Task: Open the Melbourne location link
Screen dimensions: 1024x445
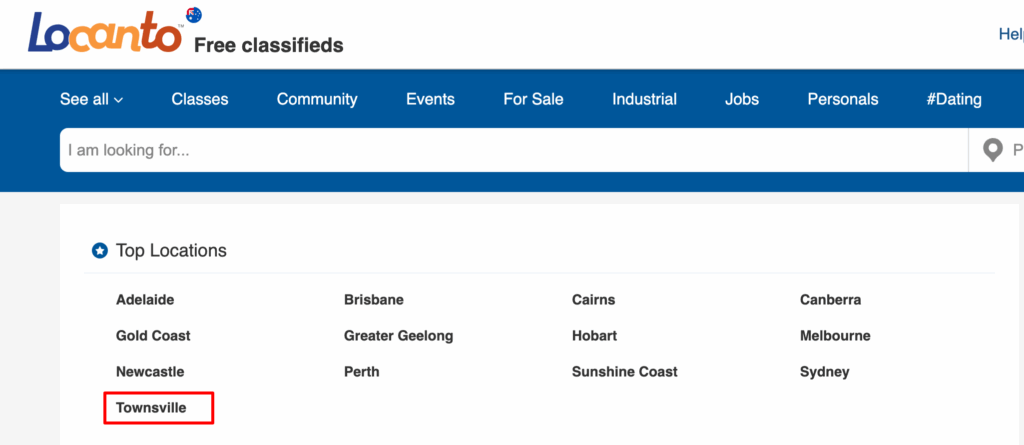Action: coord(835,336)
